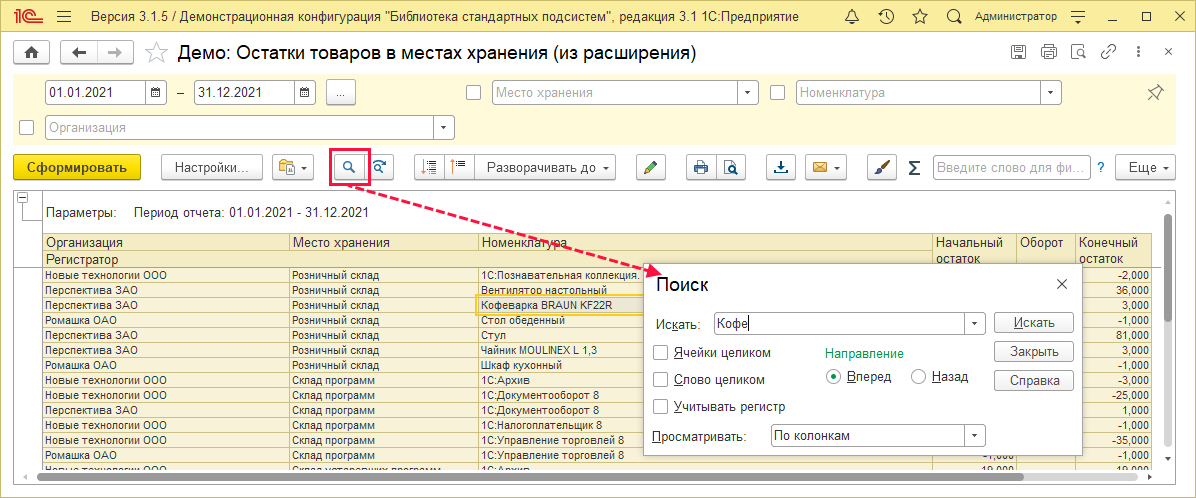Screen dimensions: 1196x498
Task: Select the Вперед direction radio
Action: tap(834, 377)
